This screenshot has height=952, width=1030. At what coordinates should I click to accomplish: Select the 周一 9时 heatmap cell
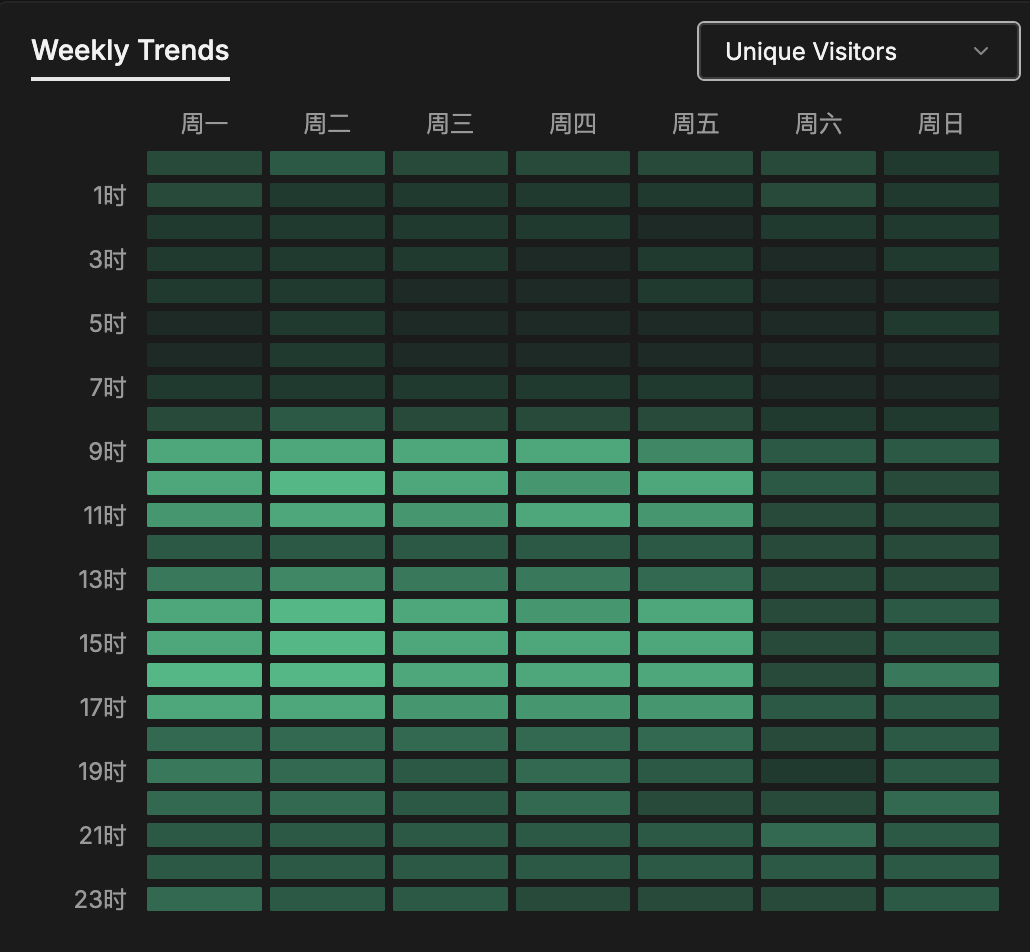point(204,451)
